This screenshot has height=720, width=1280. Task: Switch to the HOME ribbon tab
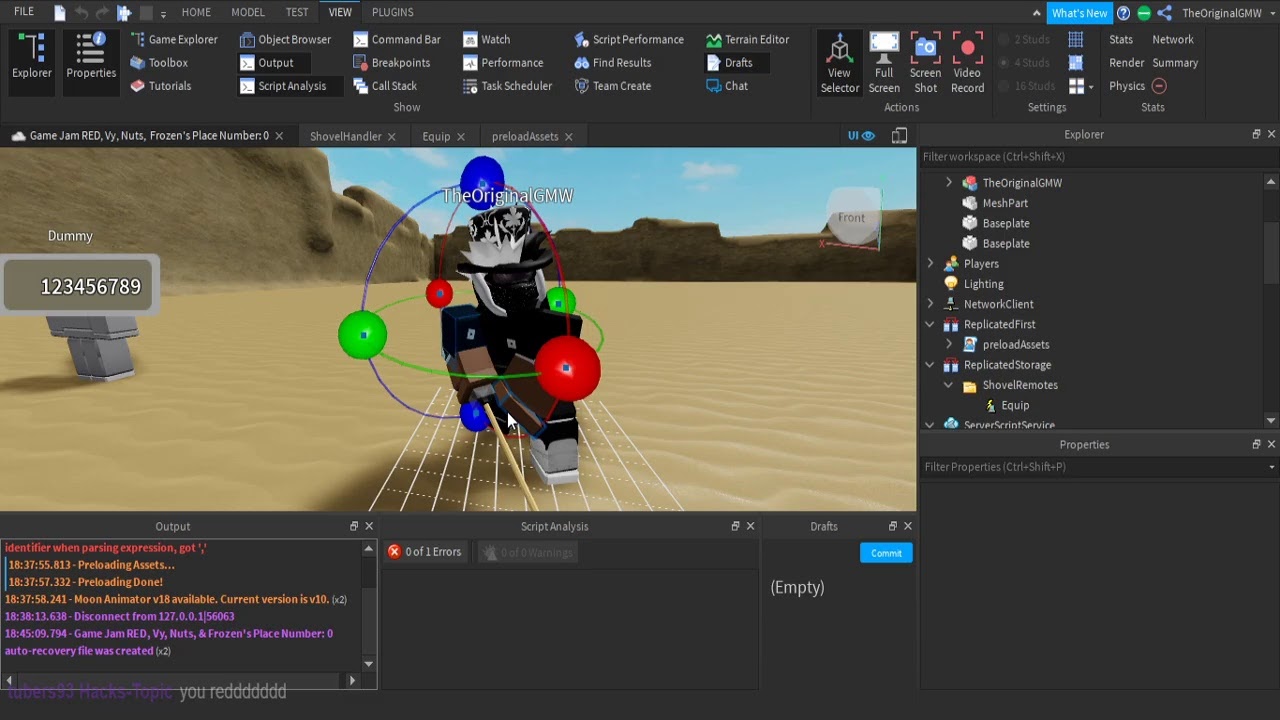[x=196, y=12]
